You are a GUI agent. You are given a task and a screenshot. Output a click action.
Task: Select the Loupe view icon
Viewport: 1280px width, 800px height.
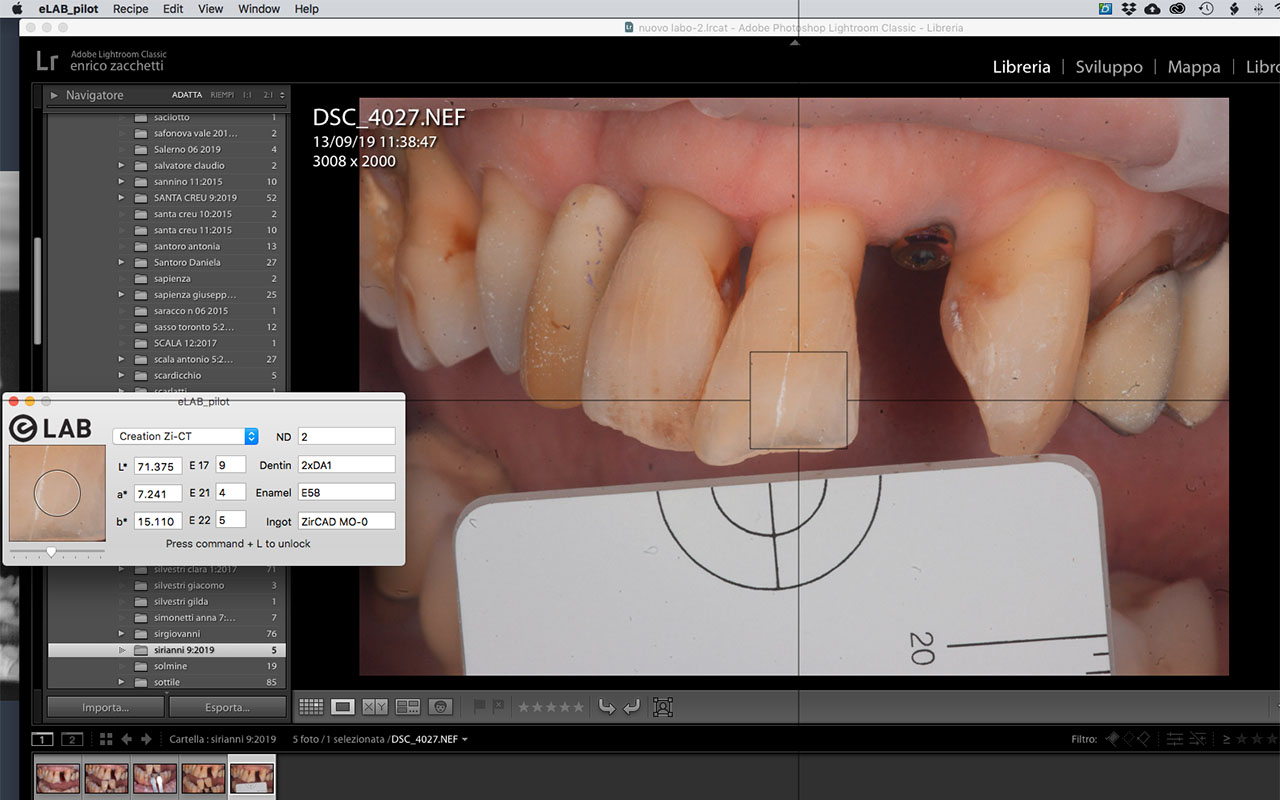click(343, 707)
